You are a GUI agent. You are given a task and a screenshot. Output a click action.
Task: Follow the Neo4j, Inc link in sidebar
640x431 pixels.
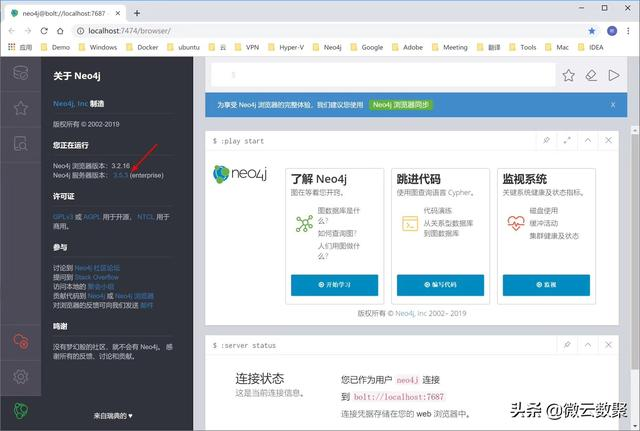click(70, 104)
